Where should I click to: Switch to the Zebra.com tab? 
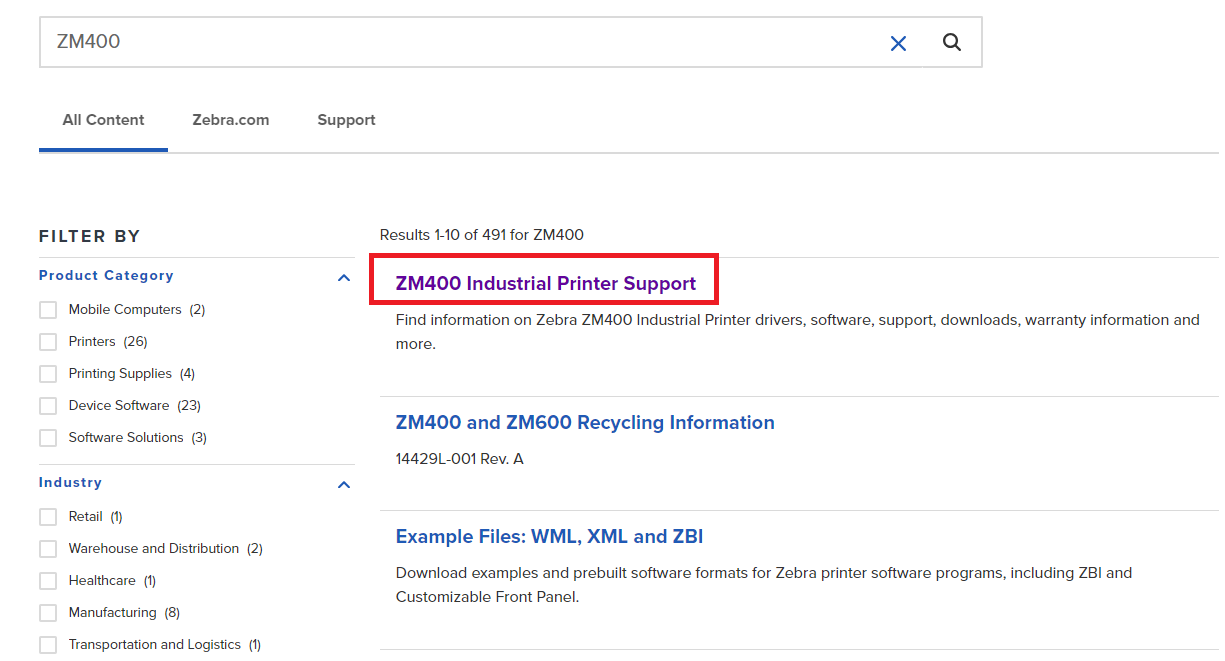pos(230,119)
